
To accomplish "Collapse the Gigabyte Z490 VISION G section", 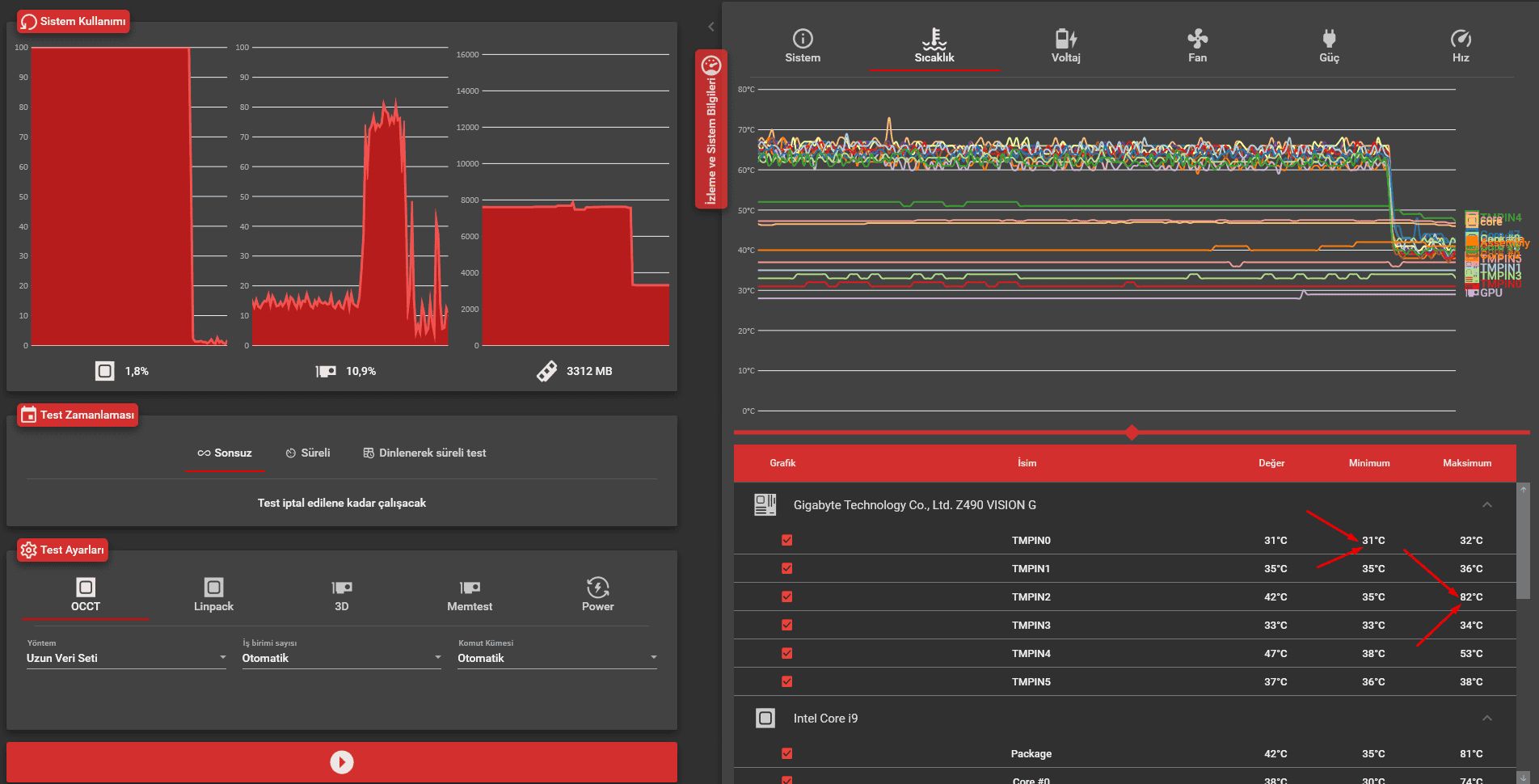I will 1486,505.
